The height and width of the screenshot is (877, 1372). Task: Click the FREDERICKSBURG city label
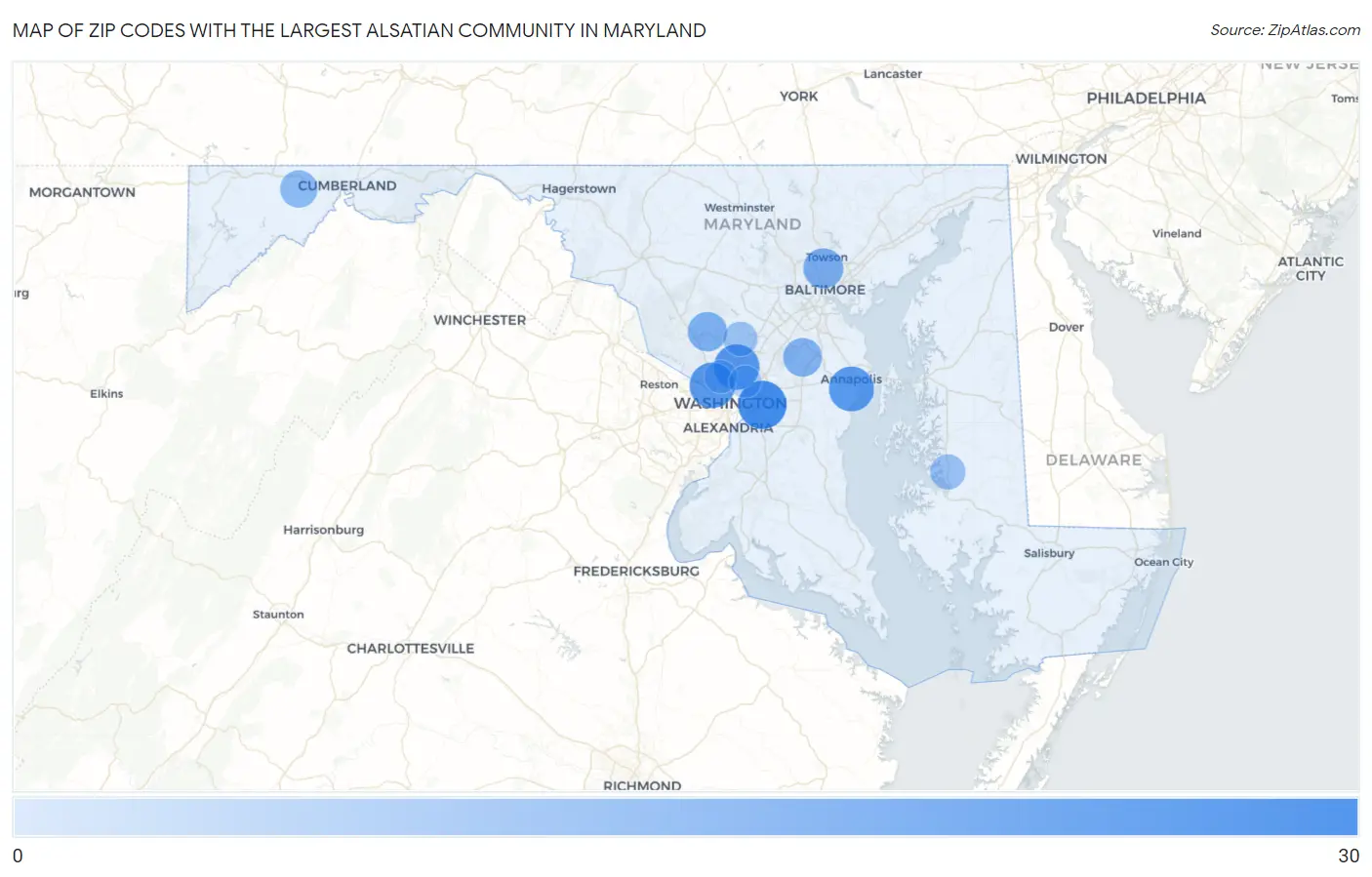[x=636, y=571]
